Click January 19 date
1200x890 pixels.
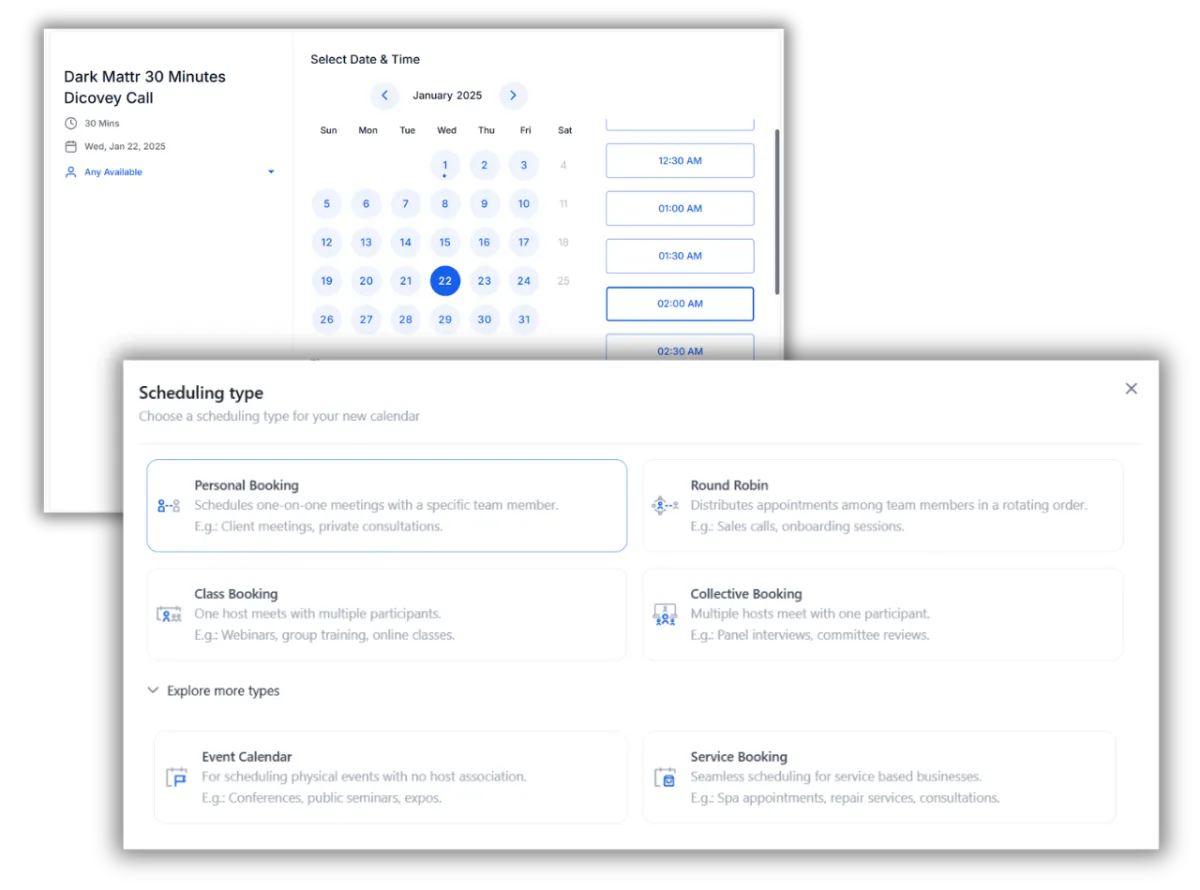point(327,281)
